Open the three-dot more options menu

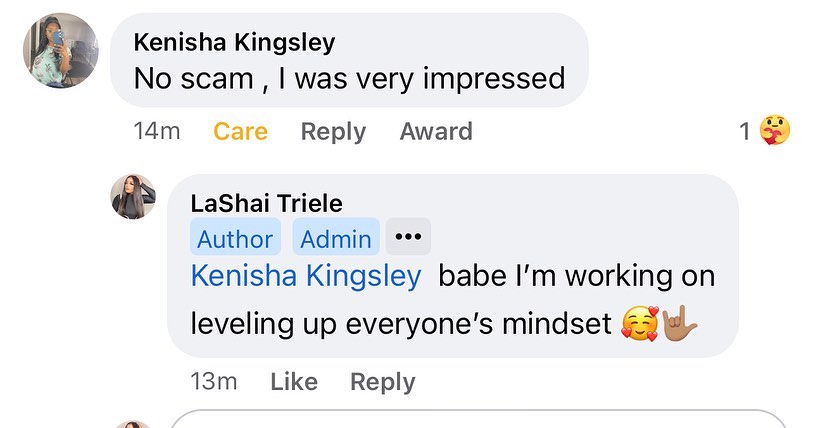click(407, 237)
